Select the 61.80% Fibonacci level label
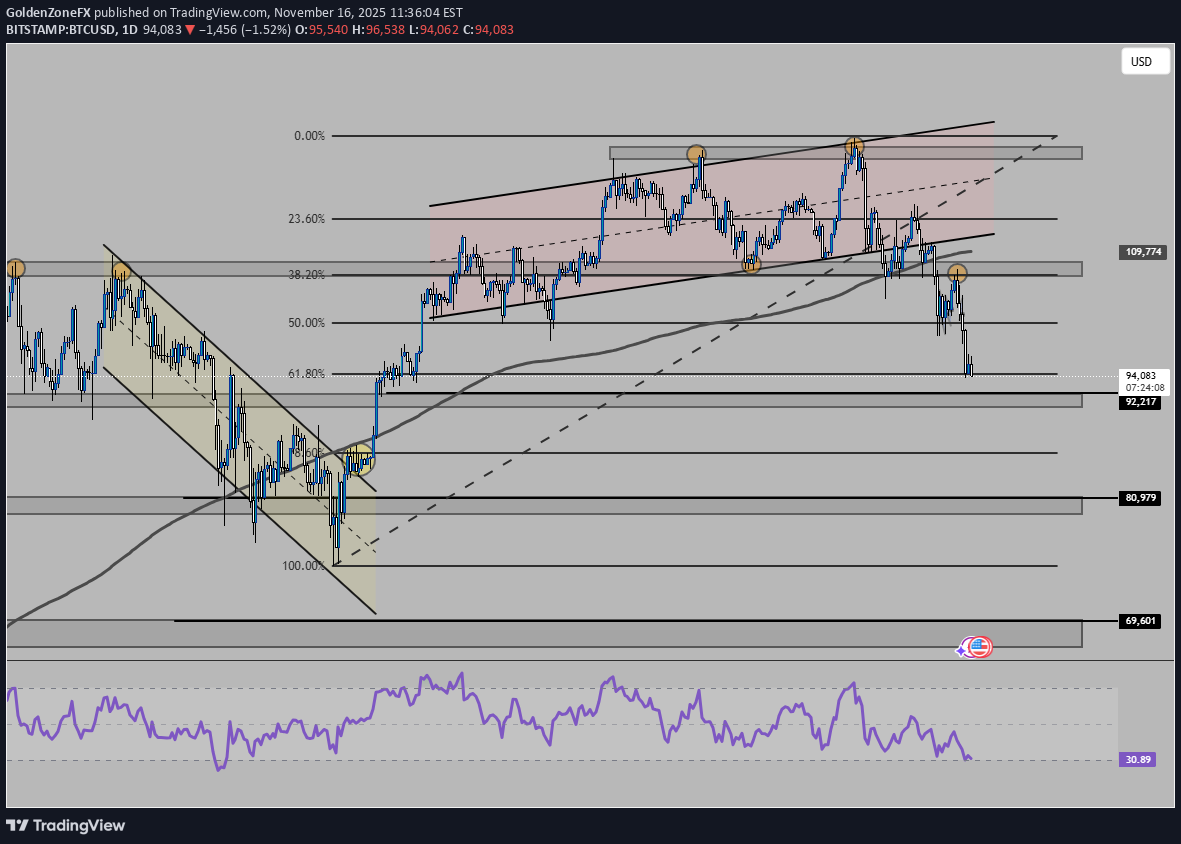Viewport: 1181px width, 844px height. (304, 374)
